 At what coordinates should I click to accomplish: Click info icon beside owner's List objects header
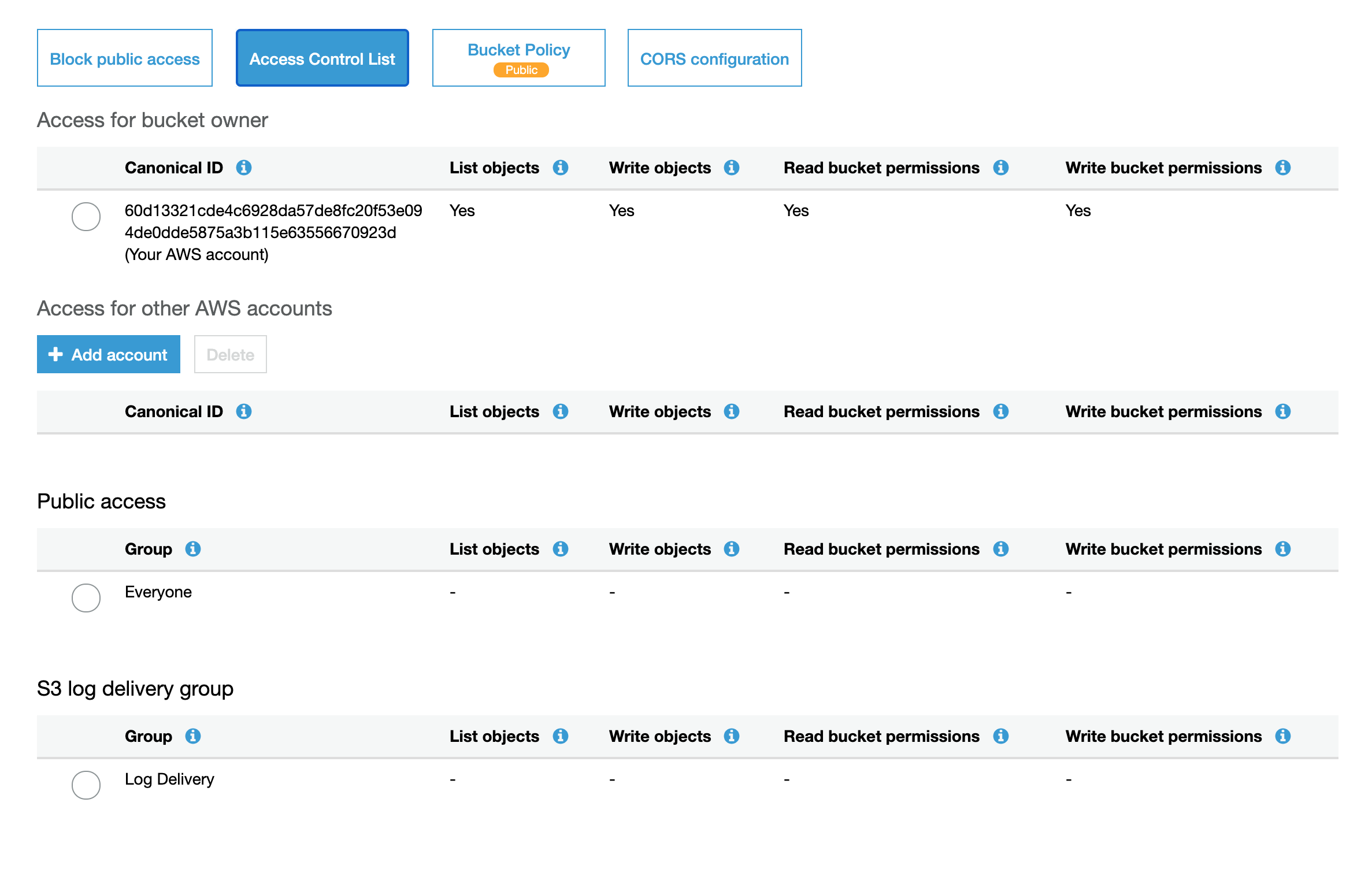point(560,168)
